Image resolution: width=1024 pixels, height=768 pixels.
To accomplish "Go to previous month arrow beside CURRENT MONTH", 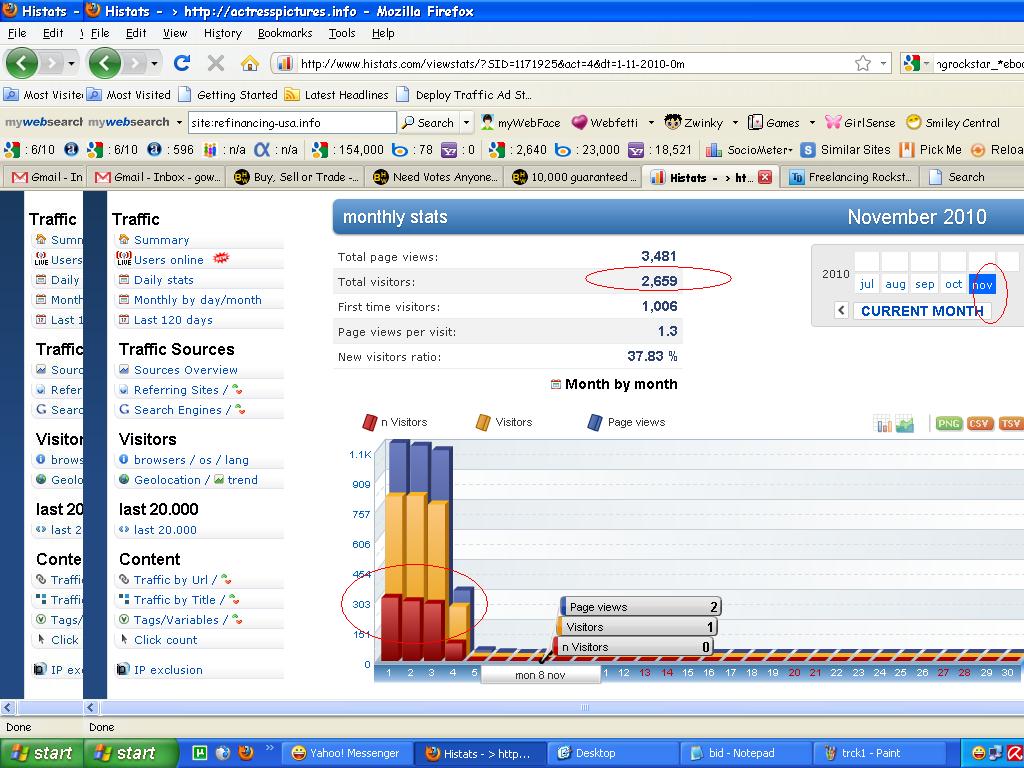I will pos(841,311).
